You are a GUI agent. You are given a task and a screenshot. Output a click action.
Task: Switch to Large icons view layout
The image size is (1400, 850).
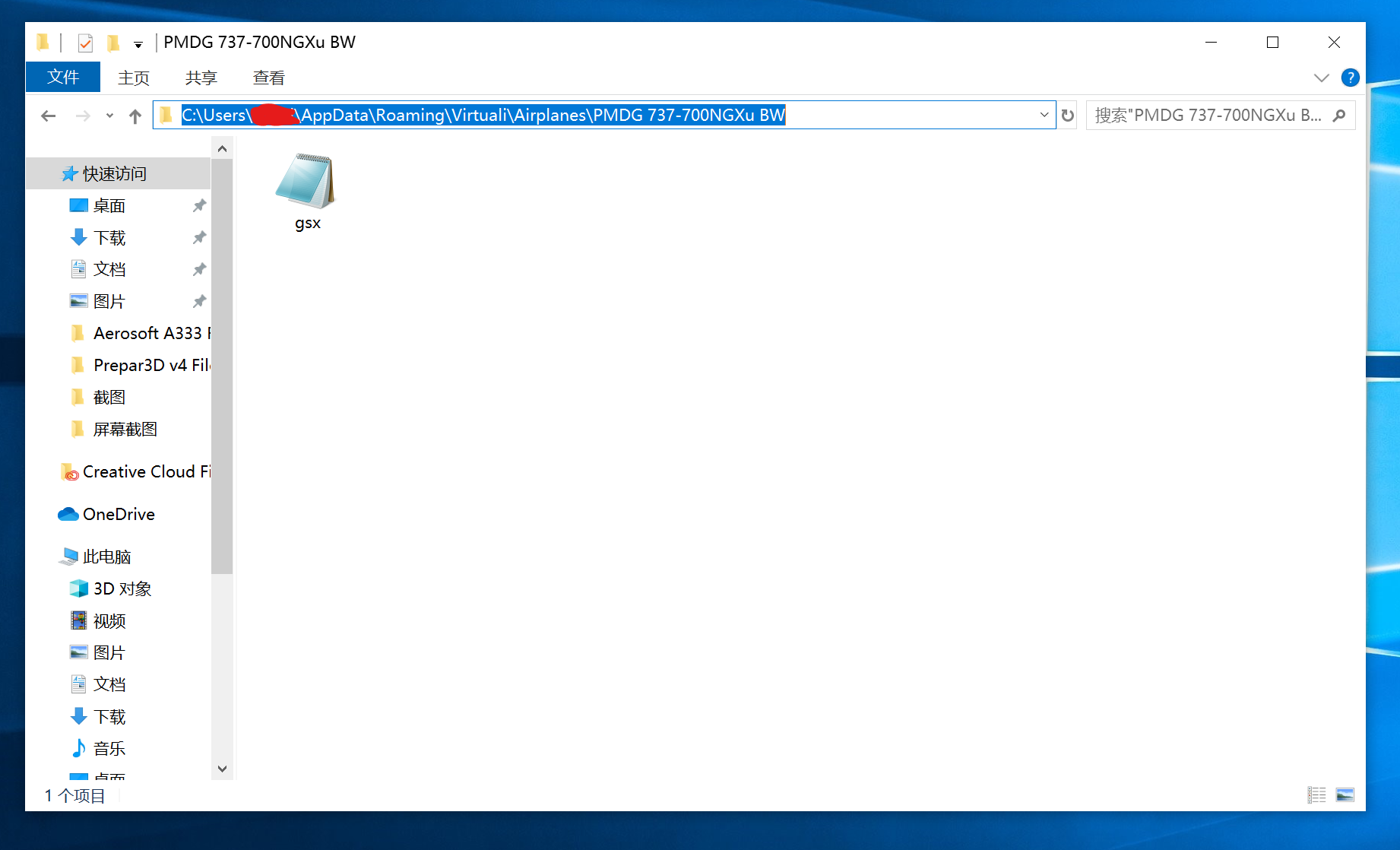point(1345,795)
